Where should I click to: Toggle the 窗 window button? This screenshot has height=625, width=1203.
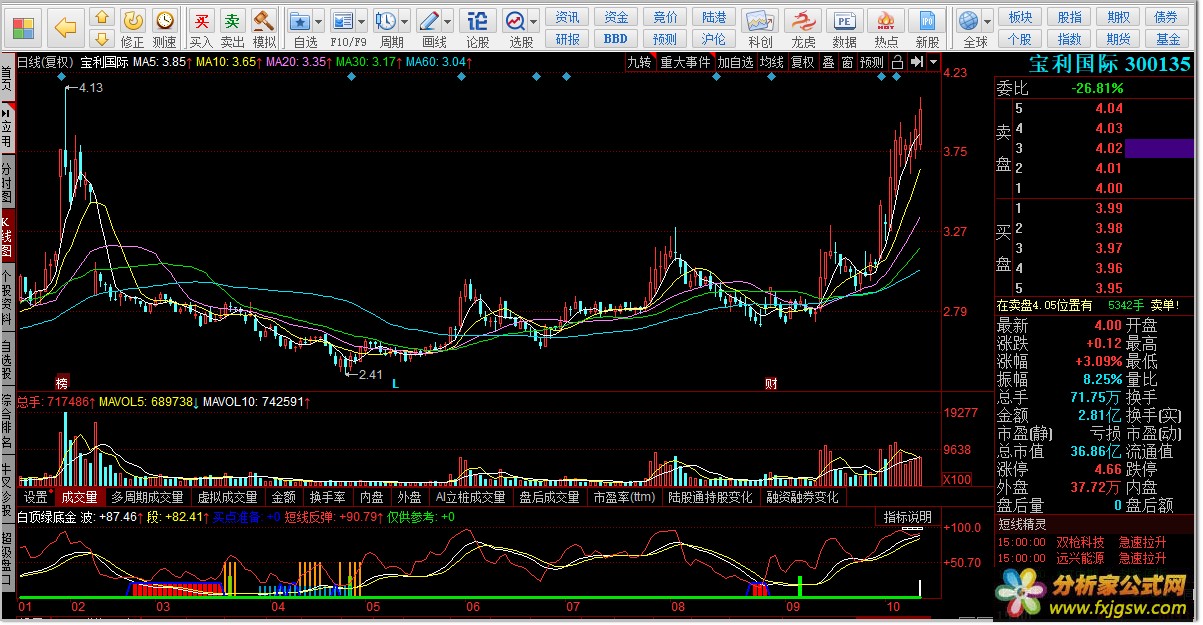(847, 62)
